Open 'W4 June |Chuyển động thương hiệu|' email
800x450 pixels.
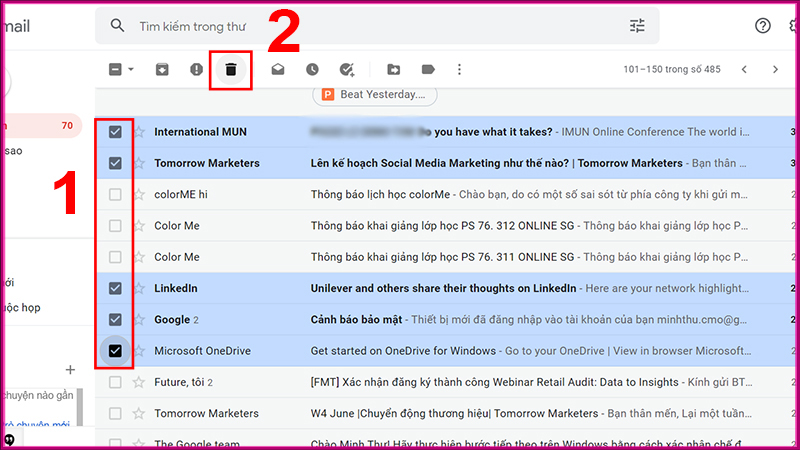point(454,413)
